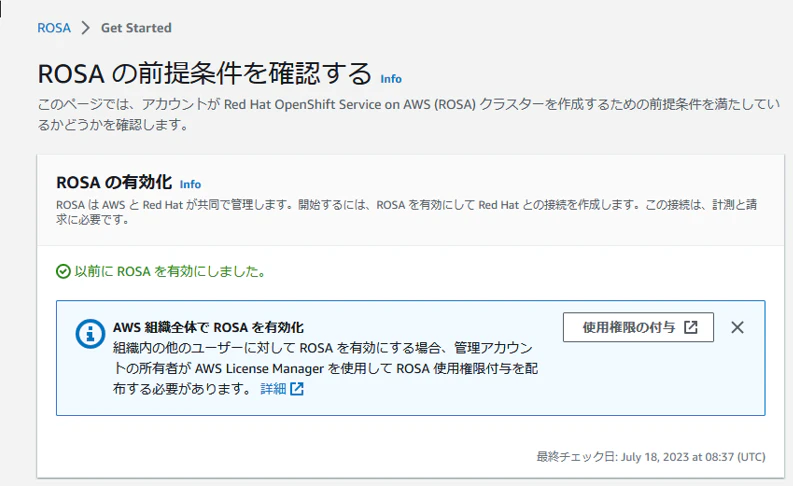This screenshot has height=486, width=793.
Task: Click the blue info circle icon
Action: pos(90,334)
